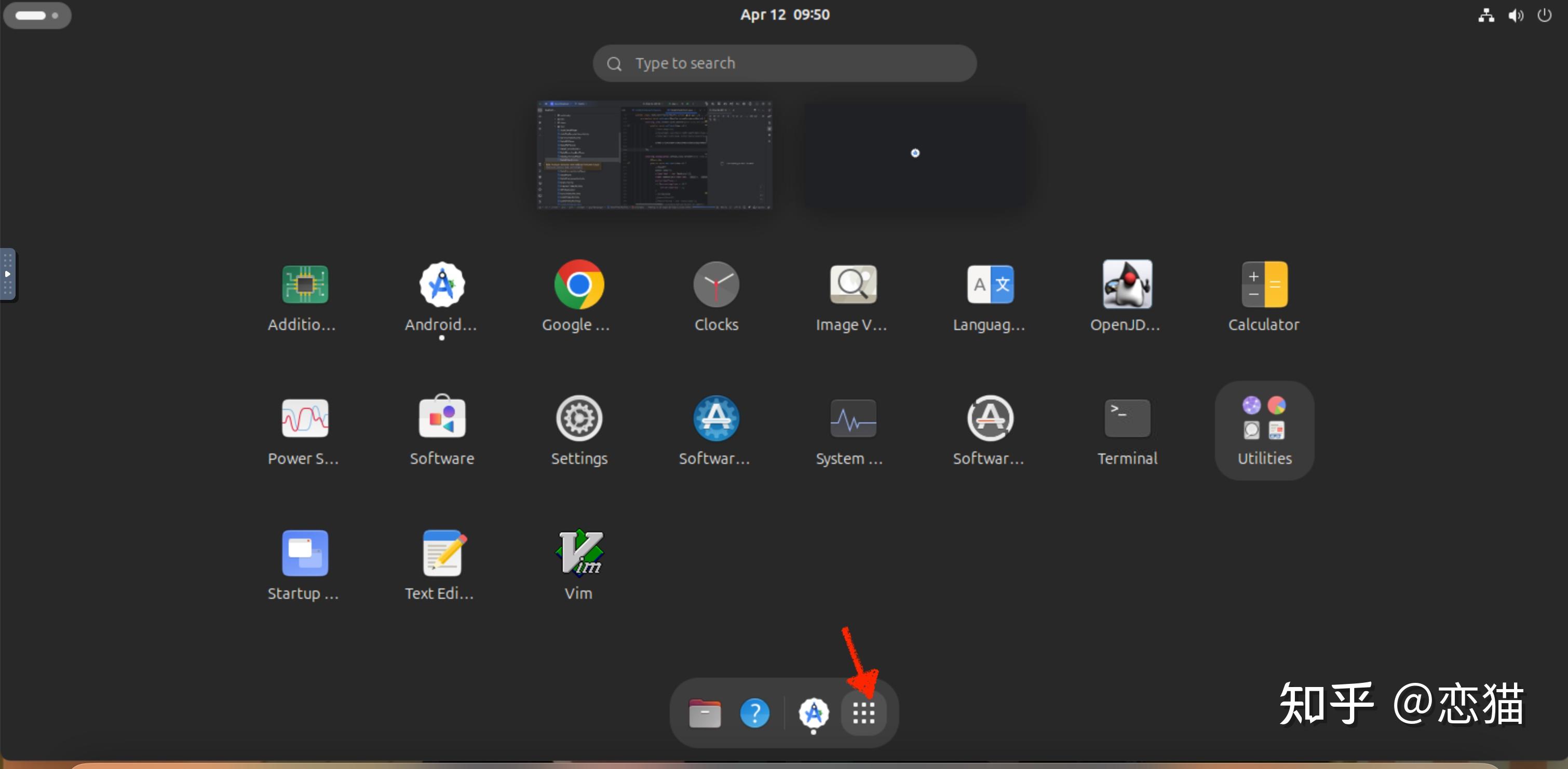Switch to Android Studio in the dock
The height and width of the screenshot is (769, 1568).
point(814,712)
